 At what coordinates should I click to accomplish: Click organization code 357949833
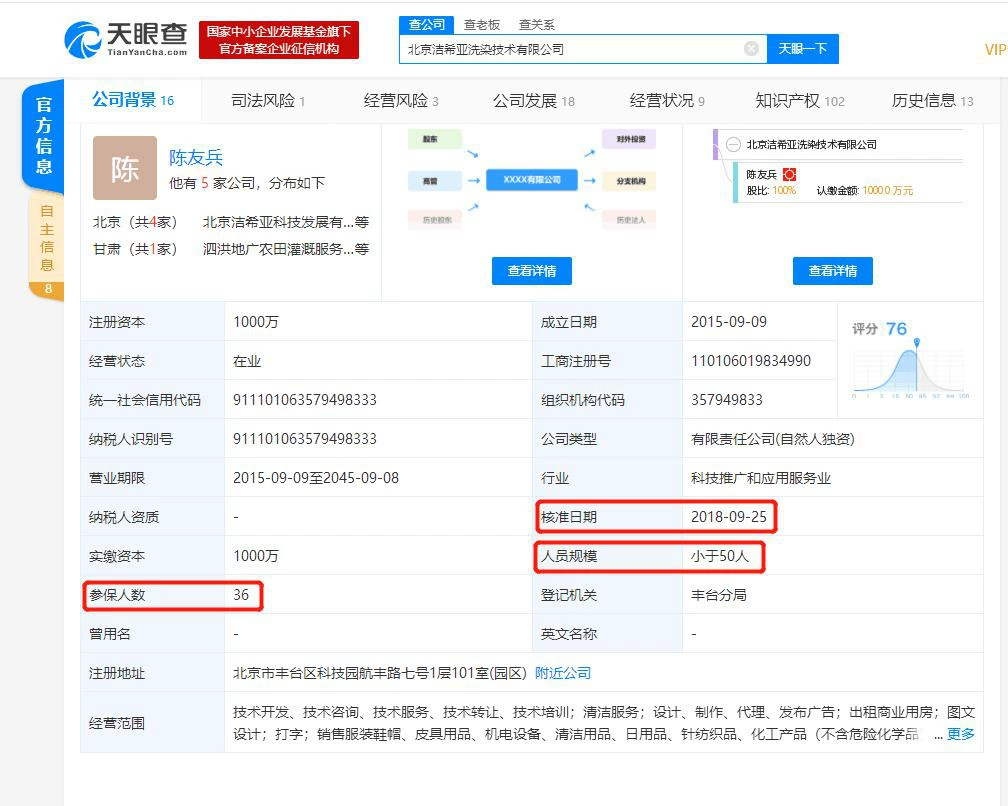pyautogui.click(x=726, y=400)
